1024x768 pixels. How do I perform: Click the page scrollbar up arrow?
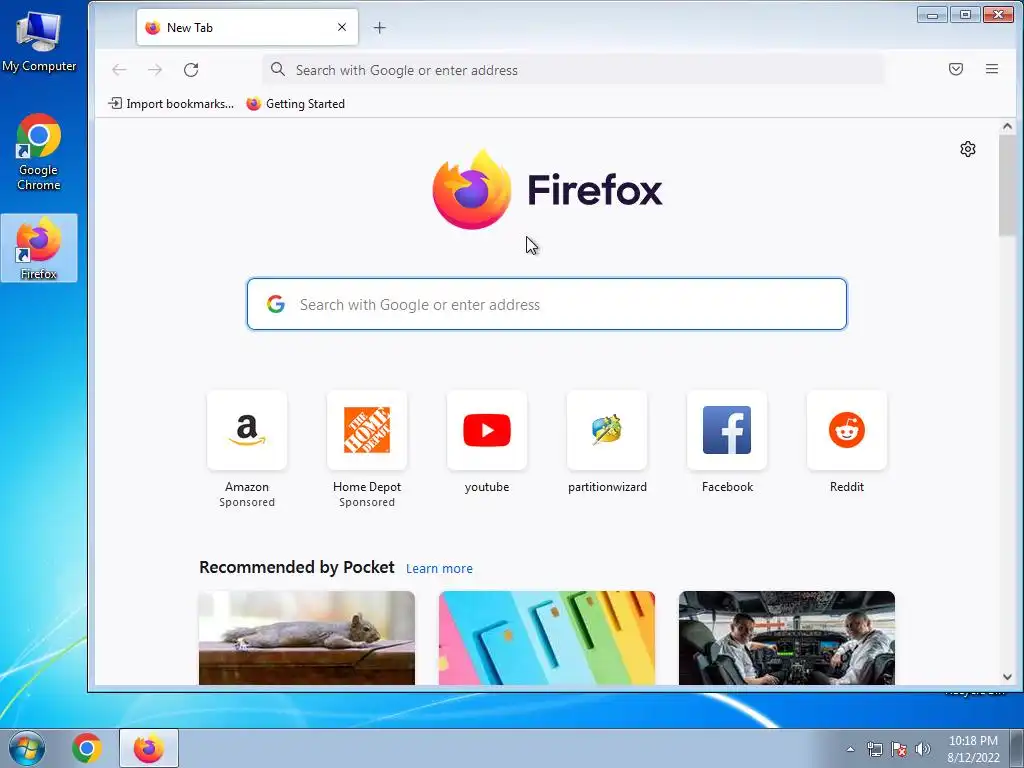pyautogui.click(x=1007, y=127)
